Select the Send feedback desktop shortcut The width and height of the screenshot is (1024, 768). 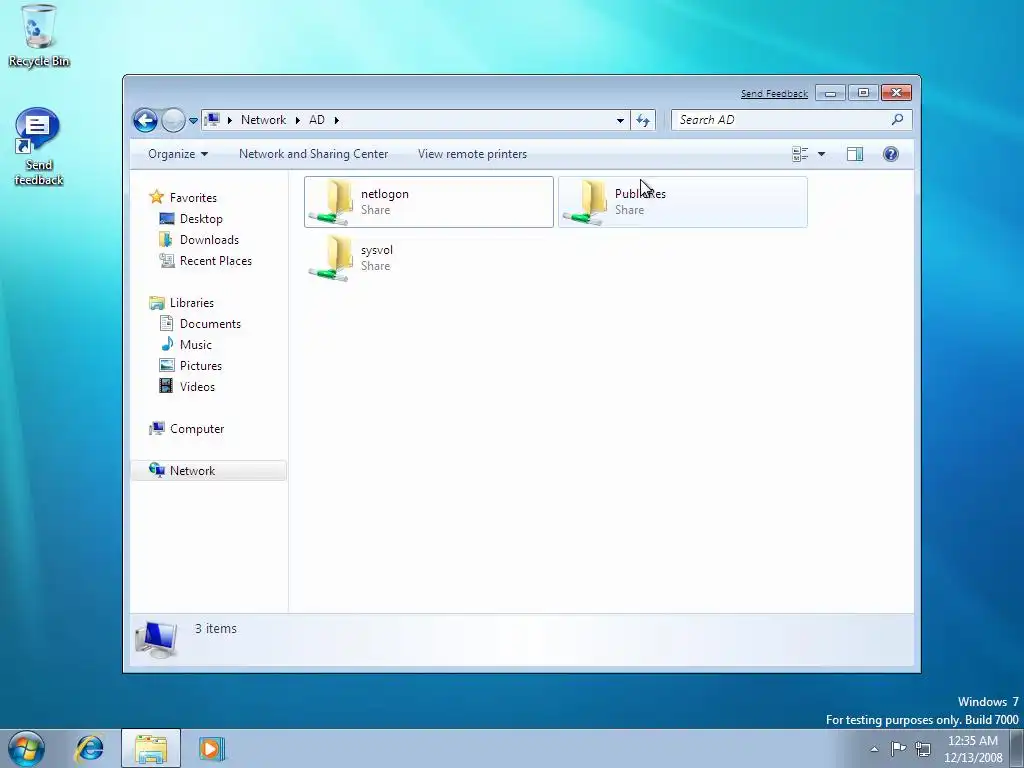pyautogui.click(x=39, y=147)
